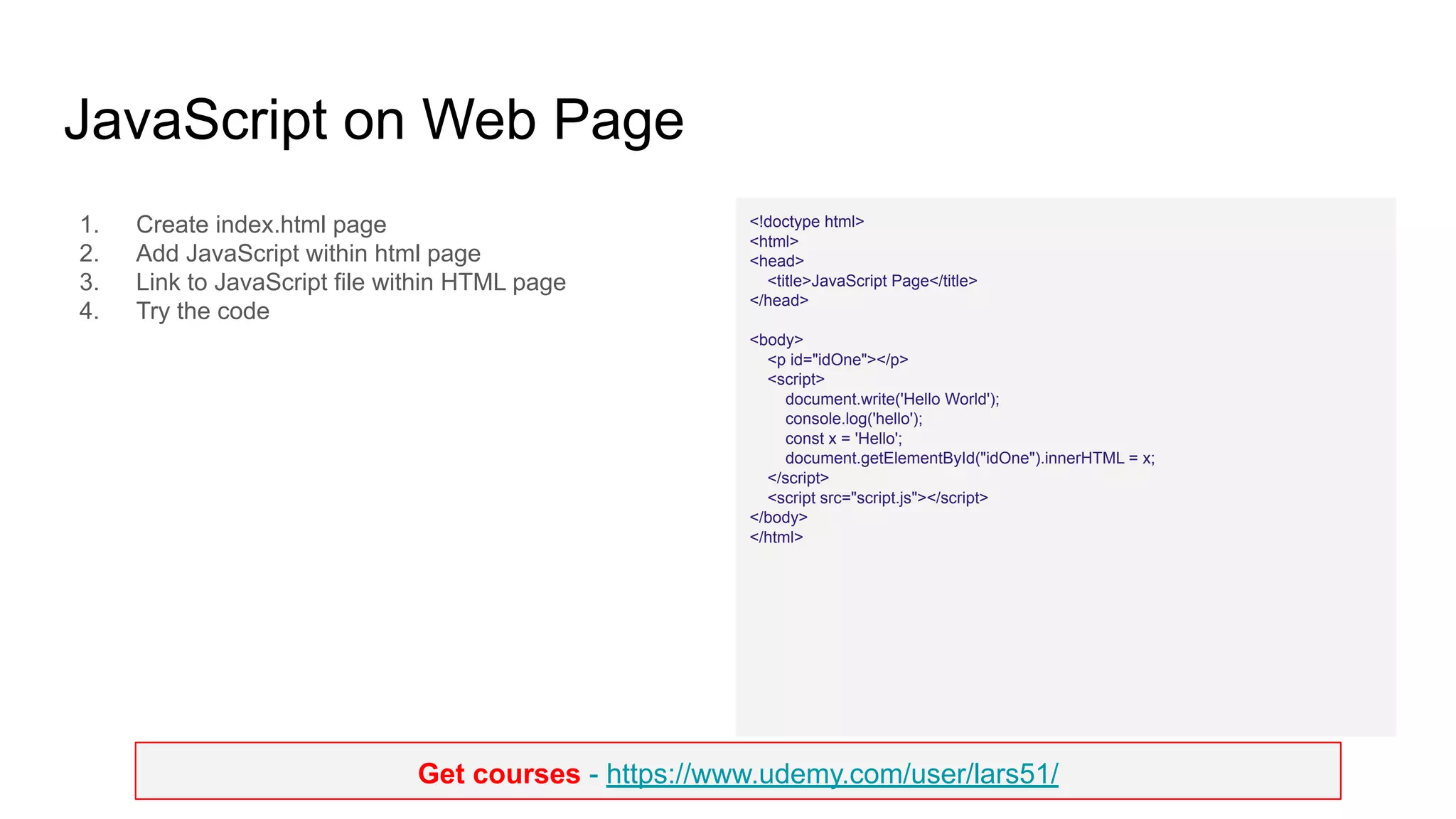
Task: Click the "const x = 'Hello';" line
Action: point(844,439)
